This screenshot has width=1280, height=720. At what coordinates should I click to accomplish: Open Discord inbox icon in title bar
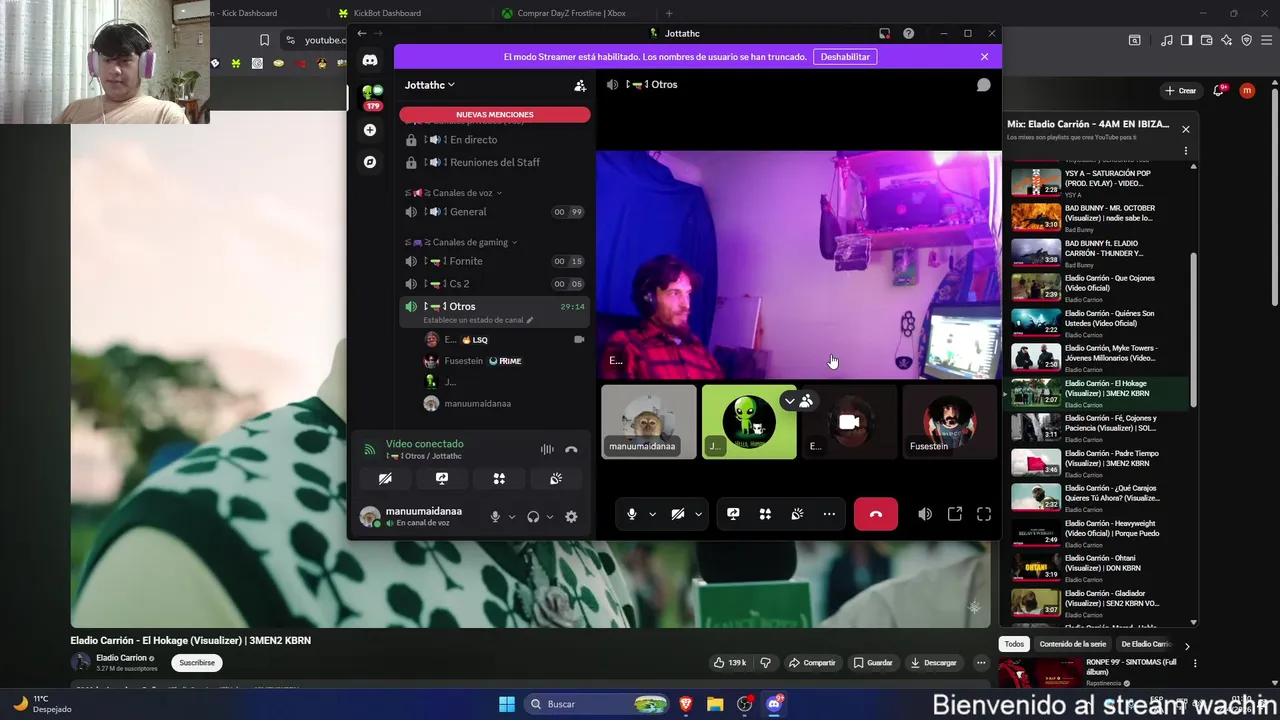884,33
